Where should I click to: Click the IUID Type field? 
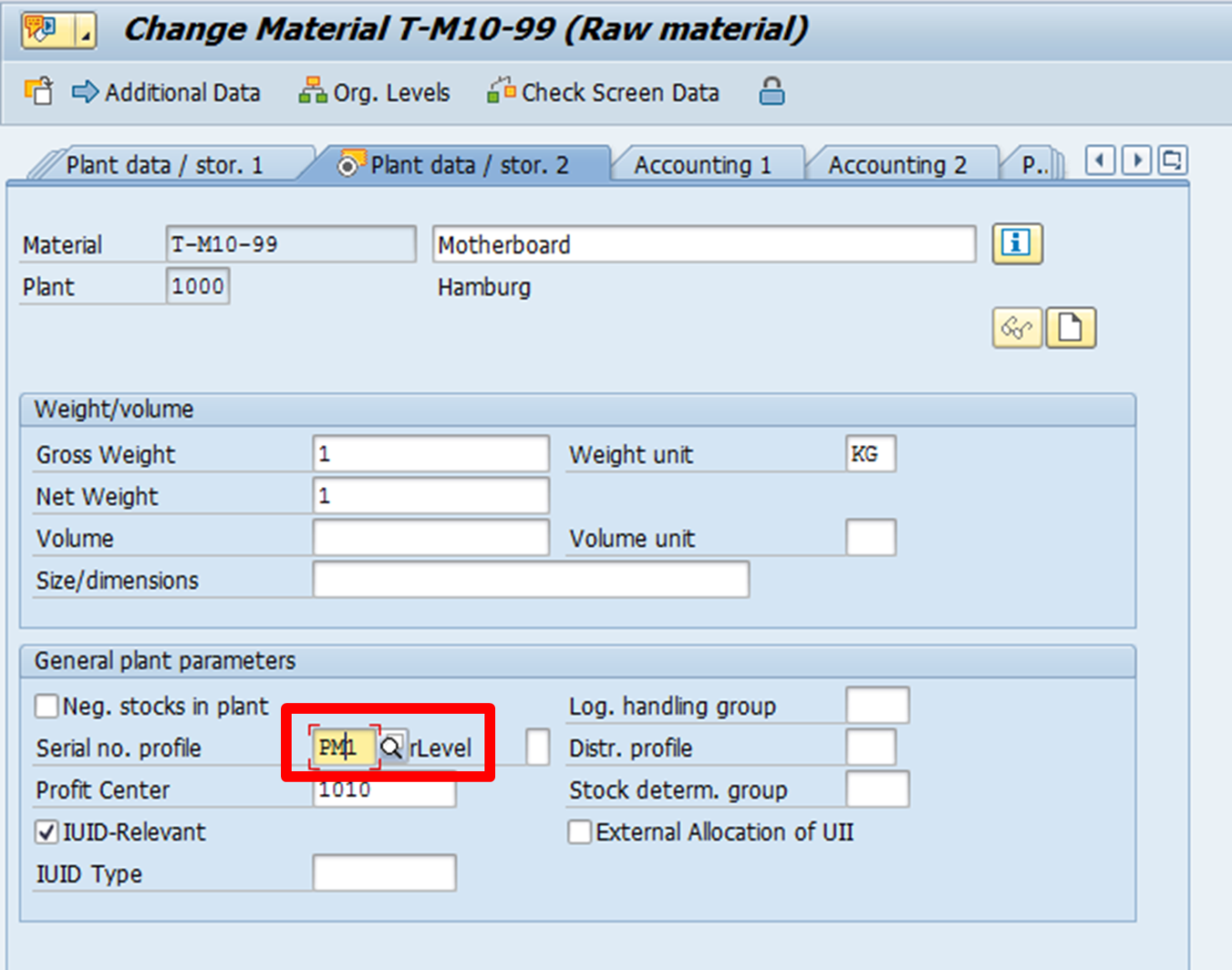pyautogui.click(x=384, y=873)
